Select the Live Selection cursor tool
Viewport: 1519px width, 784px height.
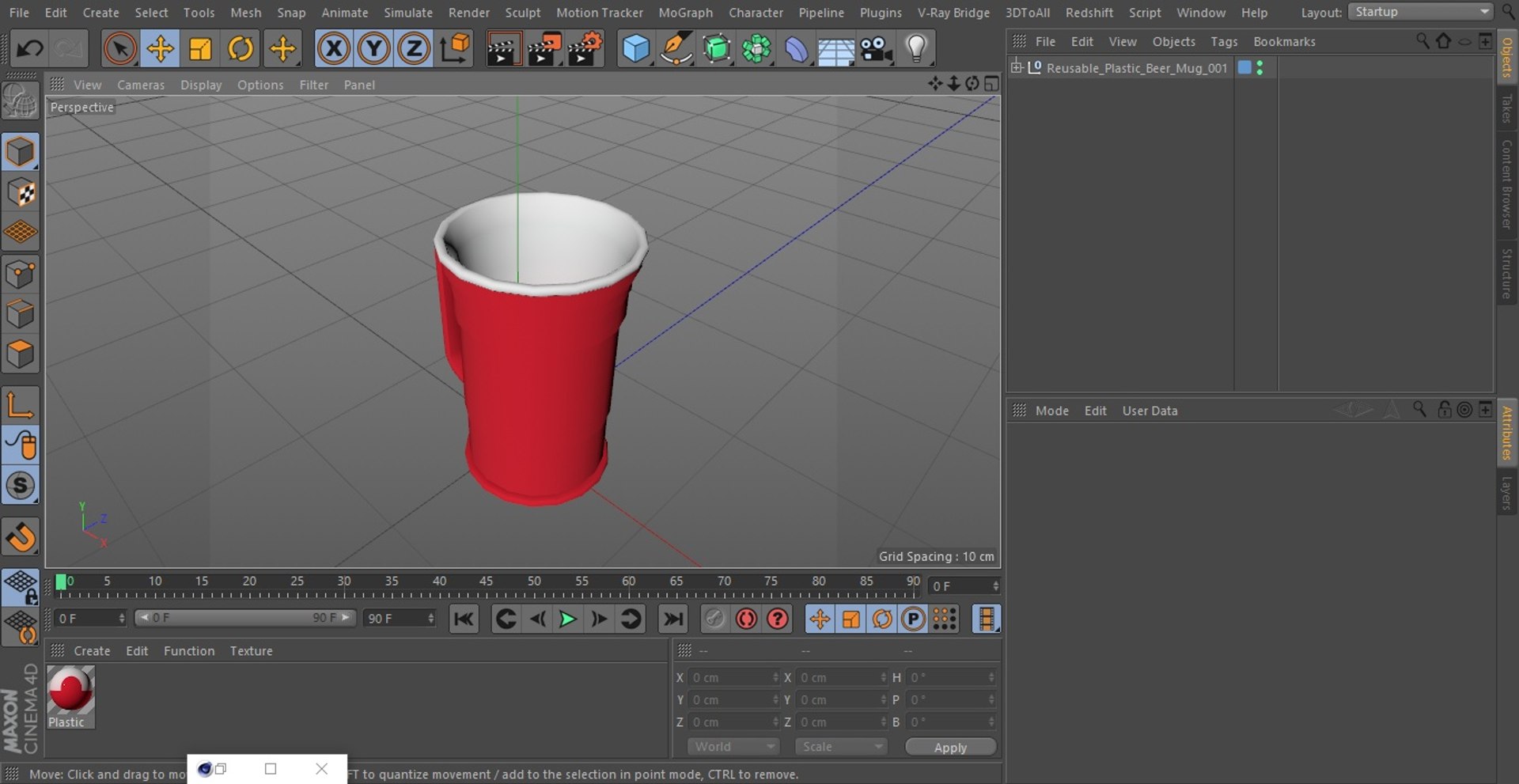pos(119,49)
